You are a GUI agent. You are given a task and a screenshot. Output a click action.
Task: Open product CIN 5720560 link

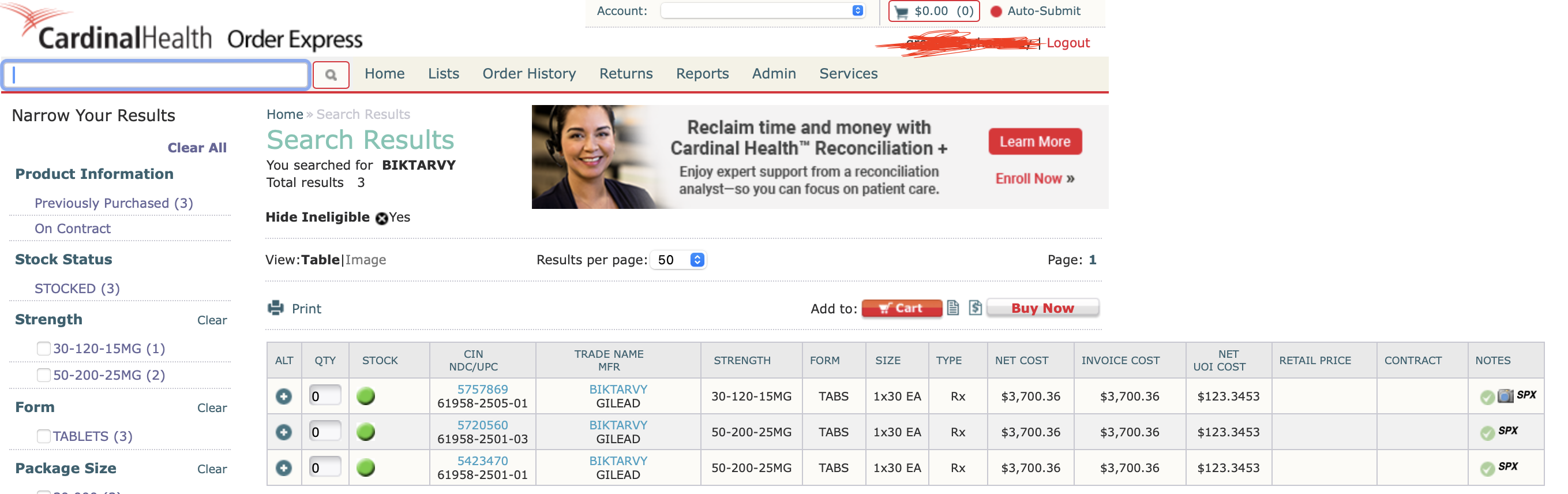(483, 425)
